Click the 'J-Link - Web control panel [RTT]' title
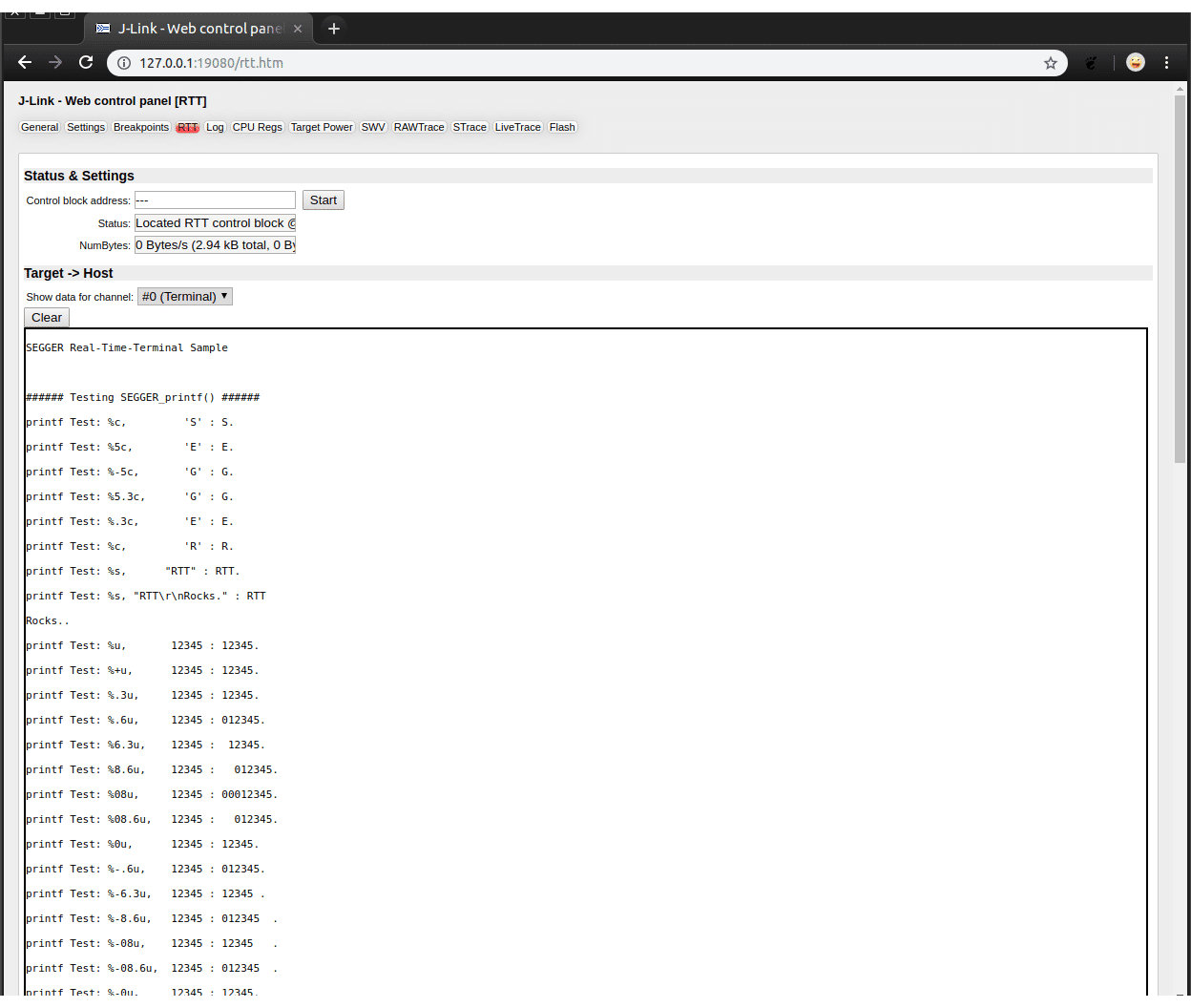This screenshot has width=1191, height=1008. tap(113, 100)
